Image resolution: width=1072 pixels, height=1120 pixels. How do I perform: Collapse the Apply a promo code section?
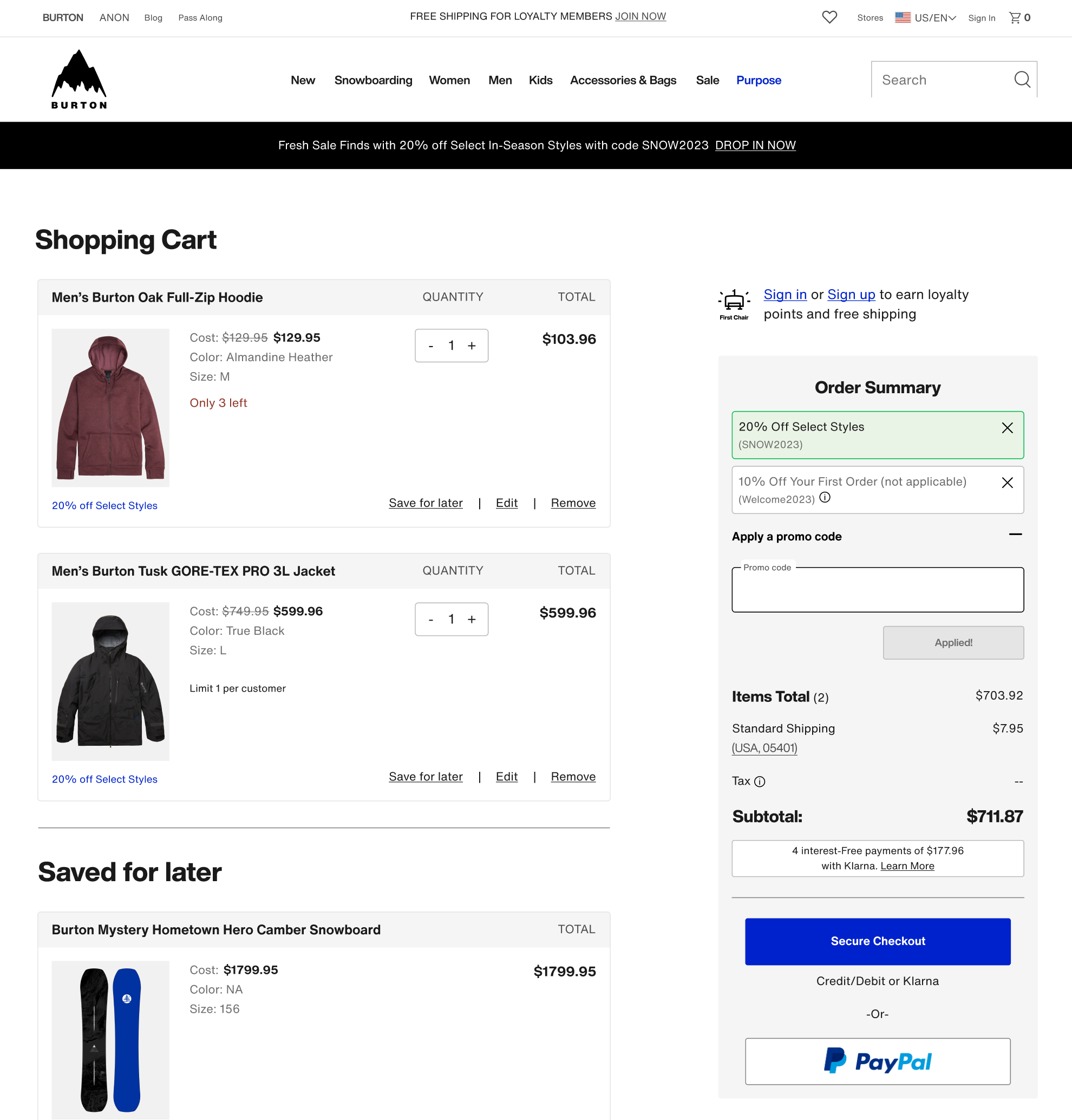tap(1015, 535)
